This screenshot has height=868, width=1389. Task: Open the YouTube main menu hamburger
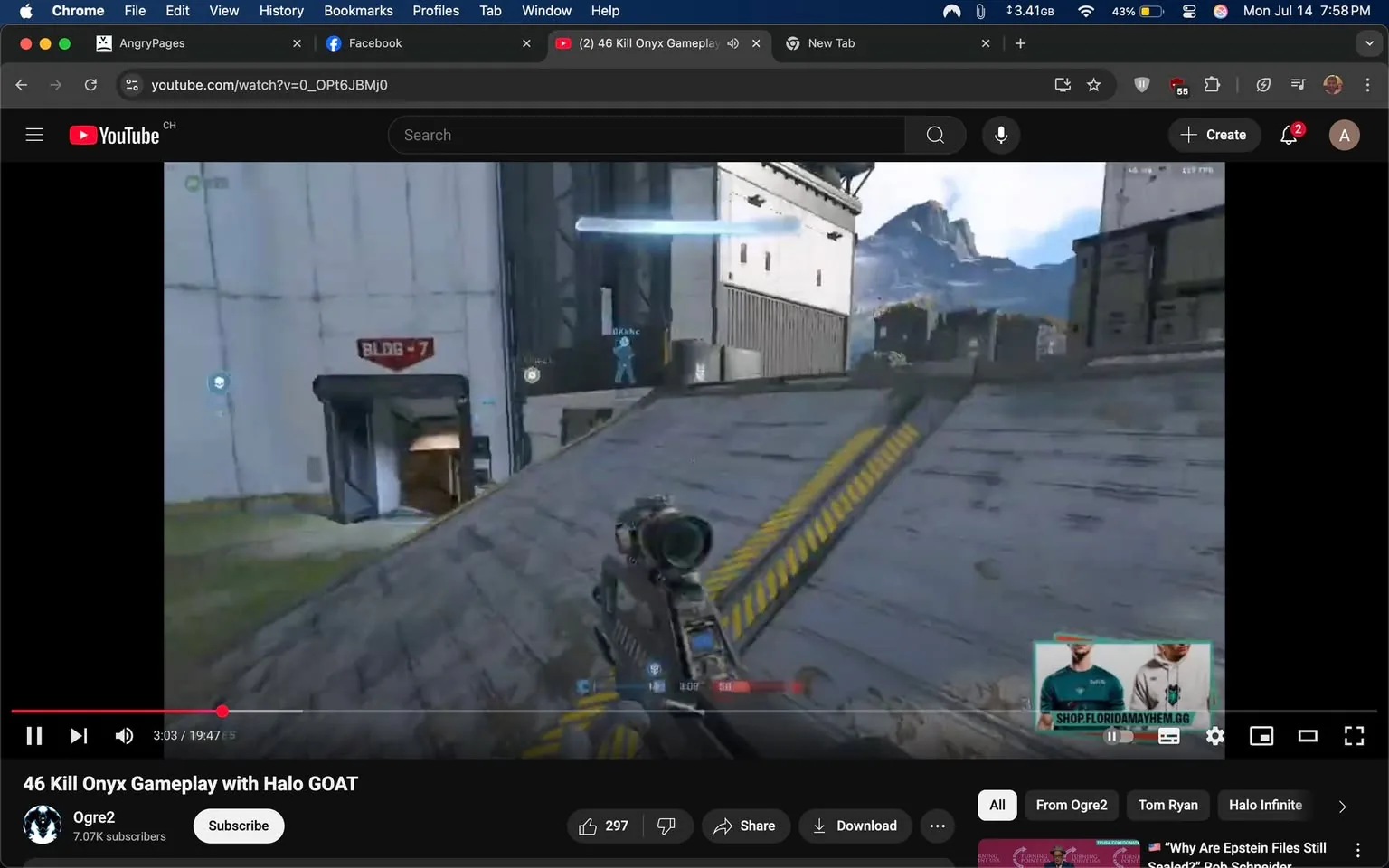34,134
